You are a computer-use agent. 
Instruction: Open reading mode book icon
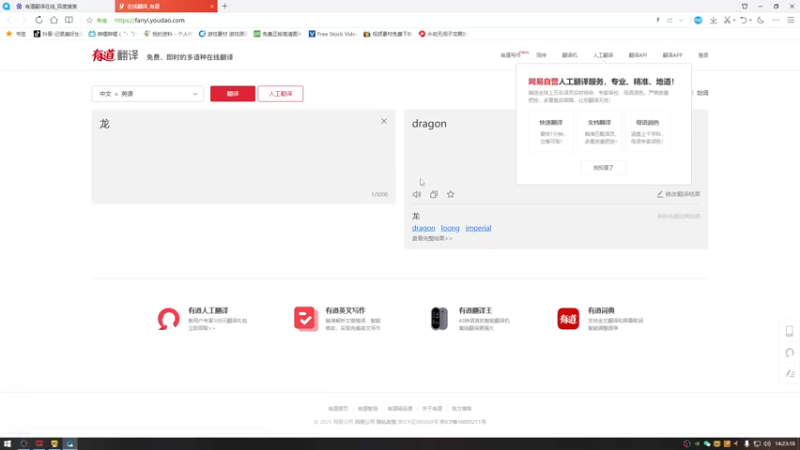tap(69, 20)
